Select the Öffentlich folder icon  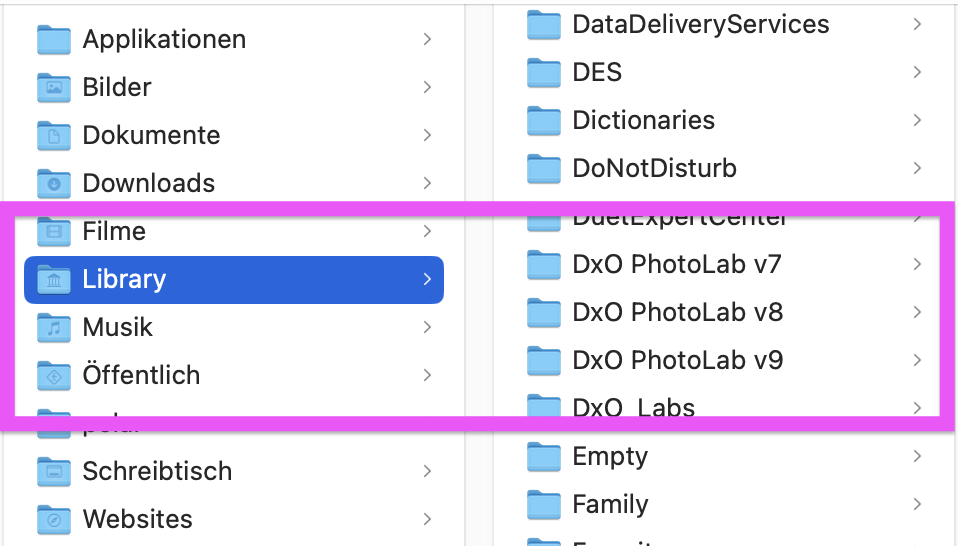coord(54,375)
